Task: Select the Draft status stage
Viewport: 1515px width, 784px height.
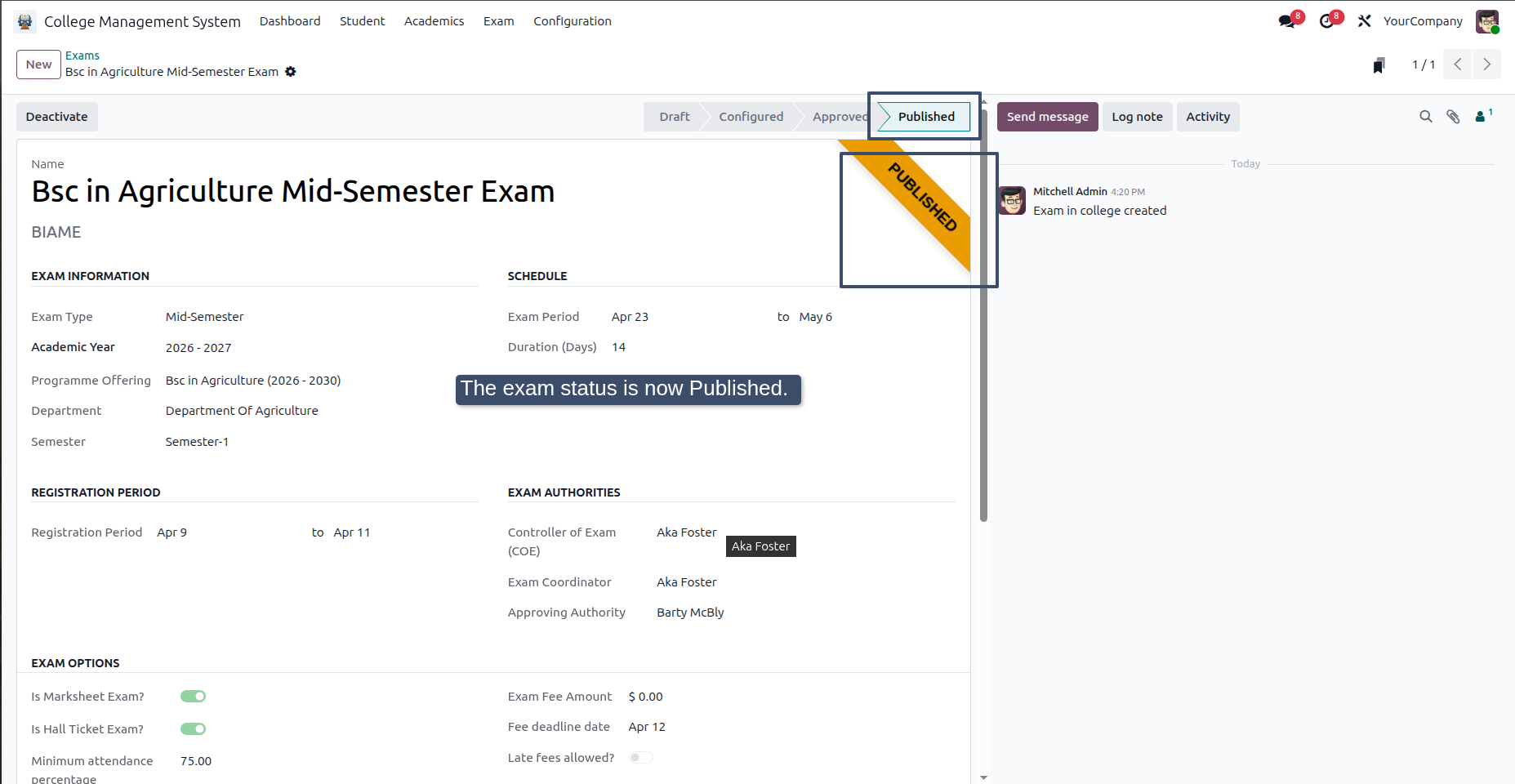Action: tap(675, 117)
